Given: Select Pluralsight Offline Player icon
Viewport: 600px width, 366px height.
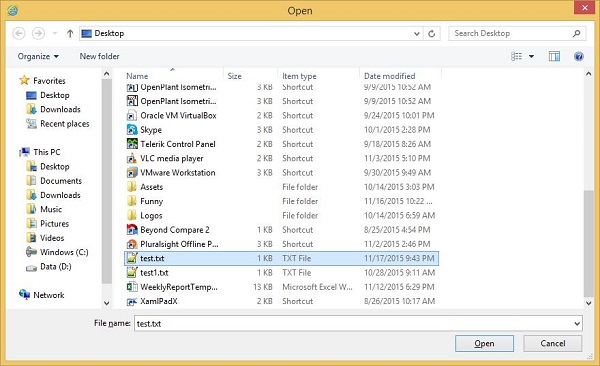Looking at the screenshot, I should [x=132, y=244].
